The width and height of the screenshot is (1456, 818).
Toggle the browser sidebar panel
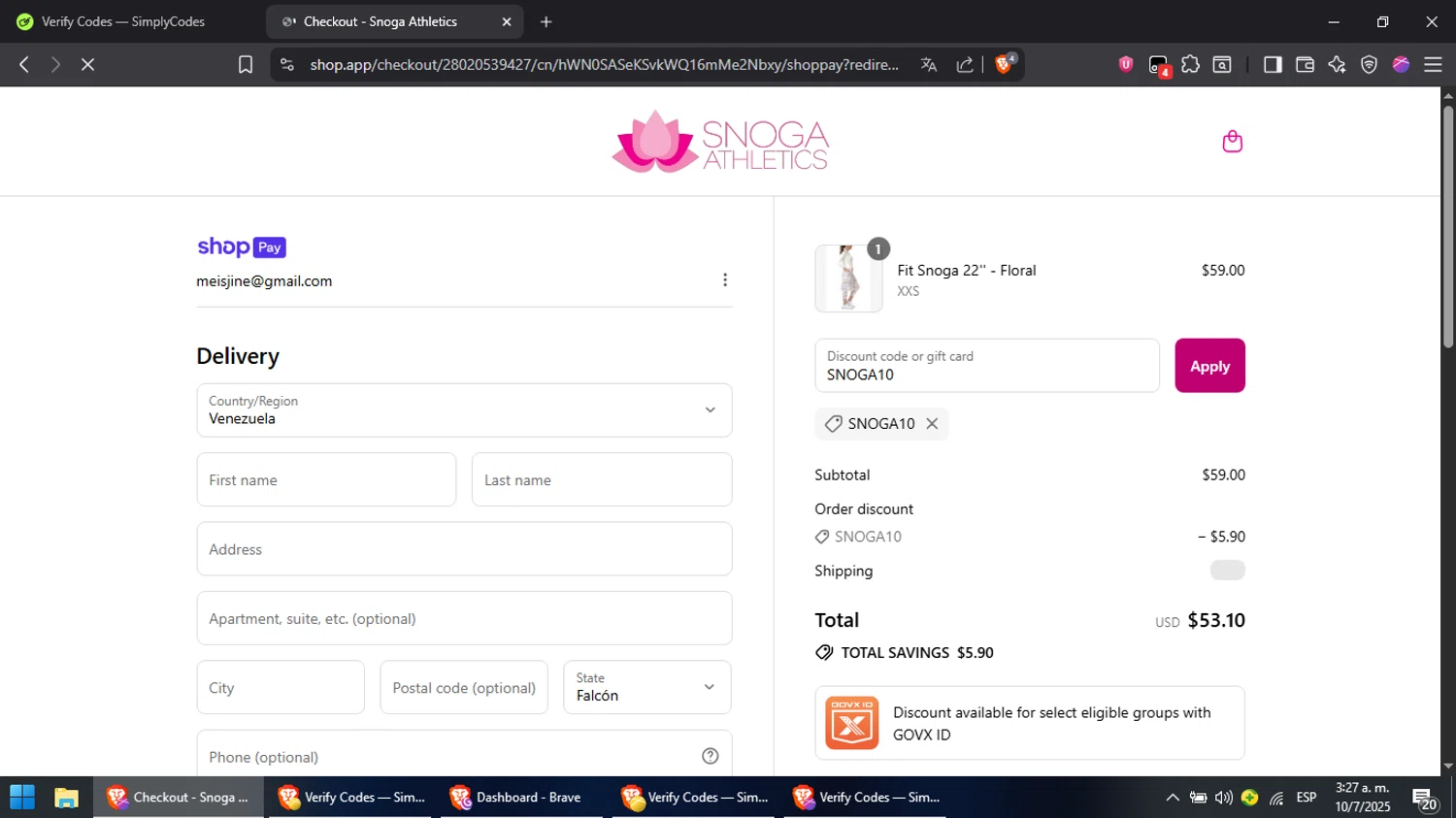1273,64
